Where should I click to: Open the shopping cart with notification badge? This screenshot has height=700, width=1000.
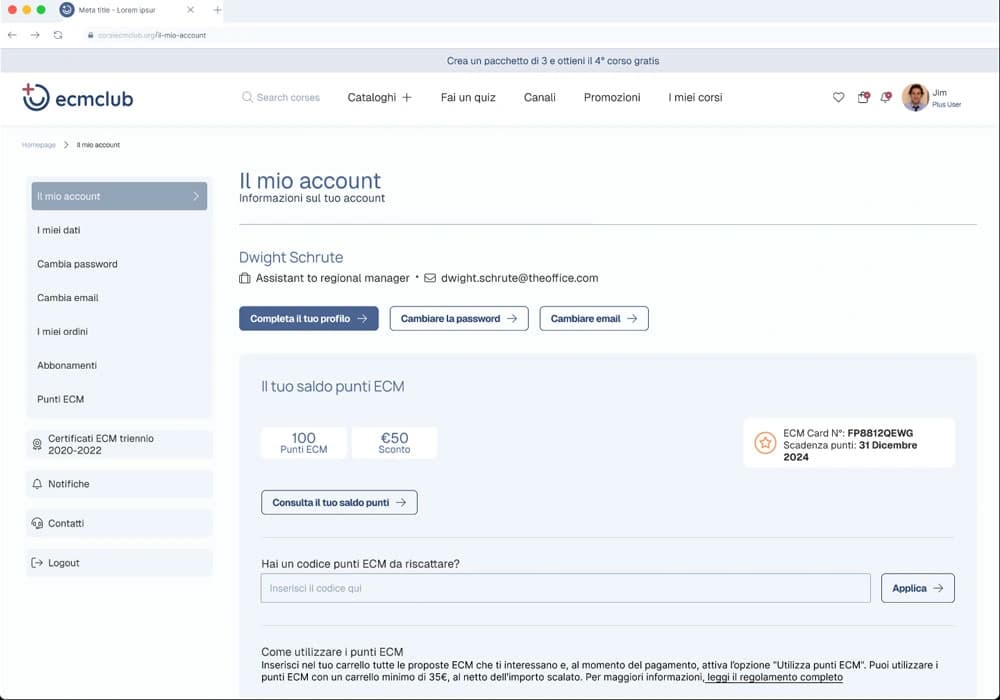coord(863,97)
